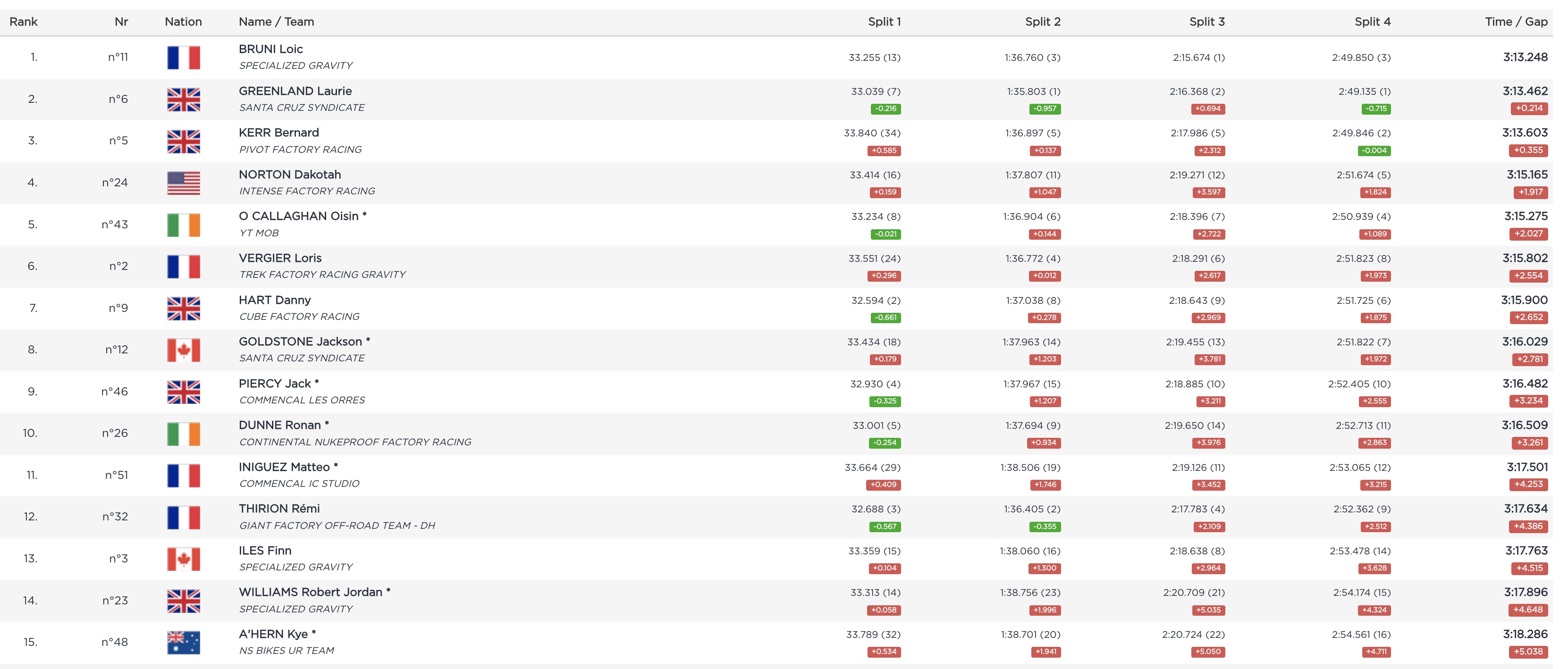1568x669 pixels.
Task: Click Canadian flag next to ILES Finn
Action: click(183, 559)
